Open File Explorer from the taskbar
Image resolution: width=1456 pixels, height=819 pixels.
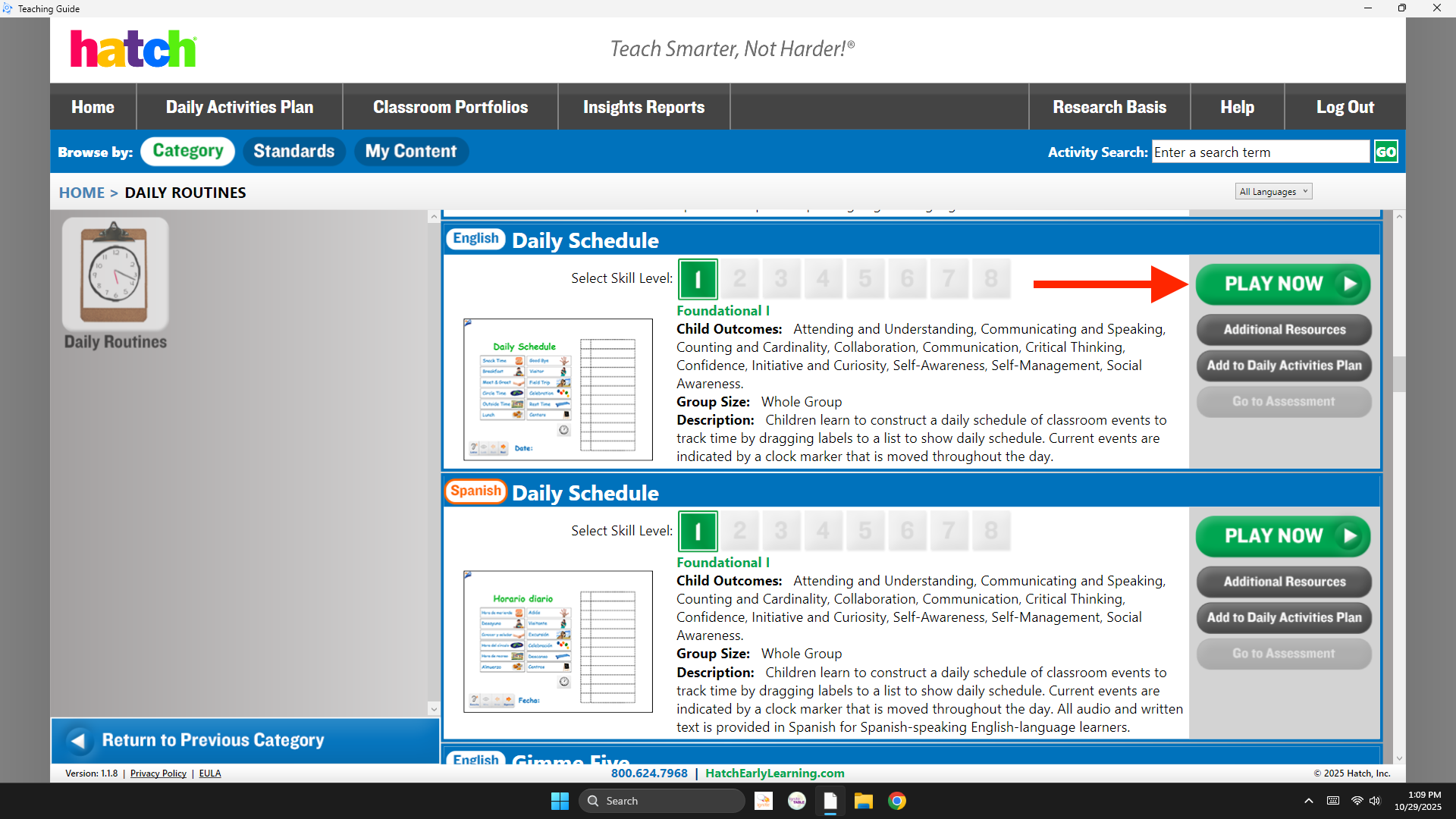864,801
